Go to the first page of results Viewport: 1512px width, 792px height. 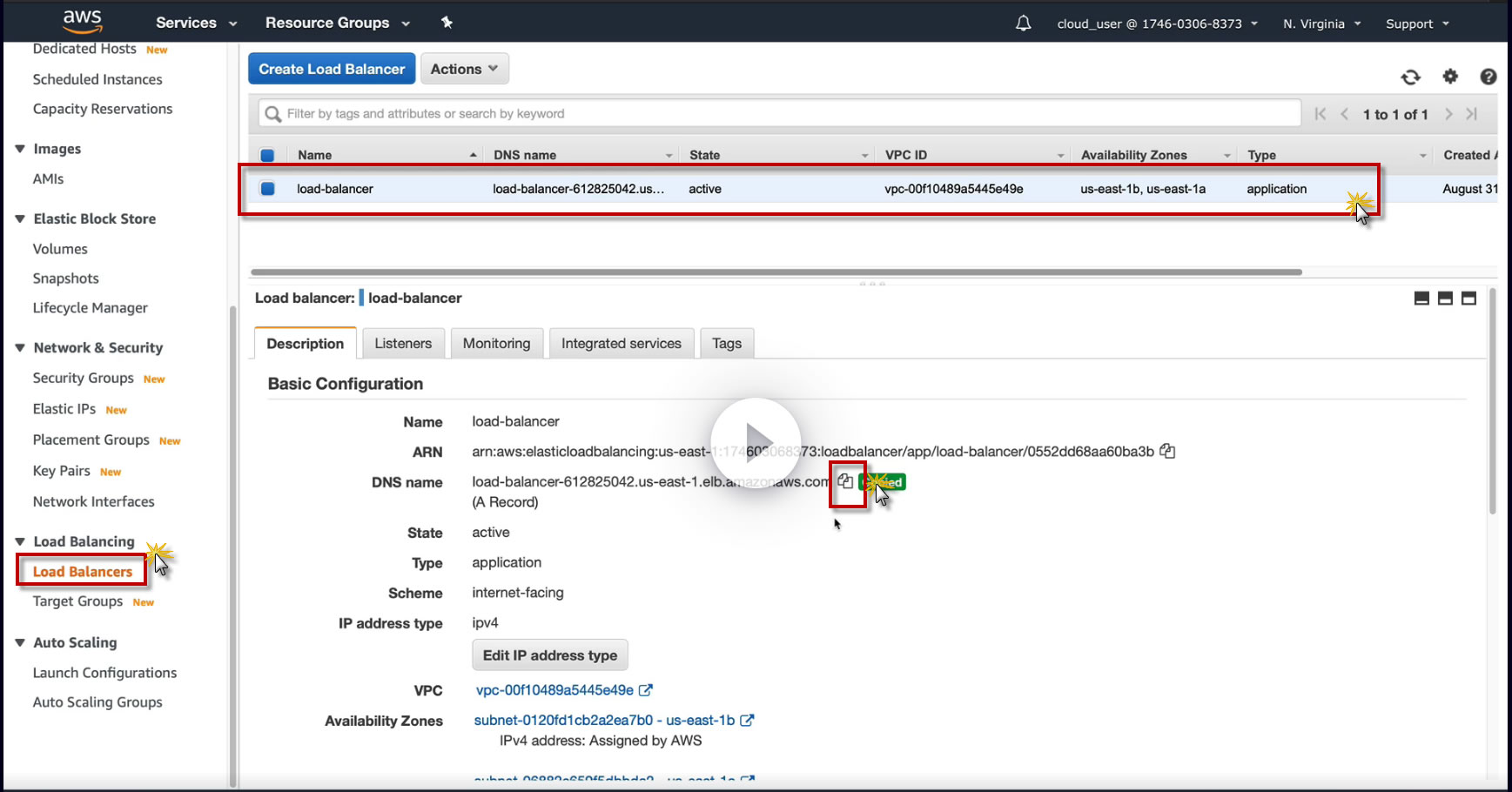click(1320, 114)
